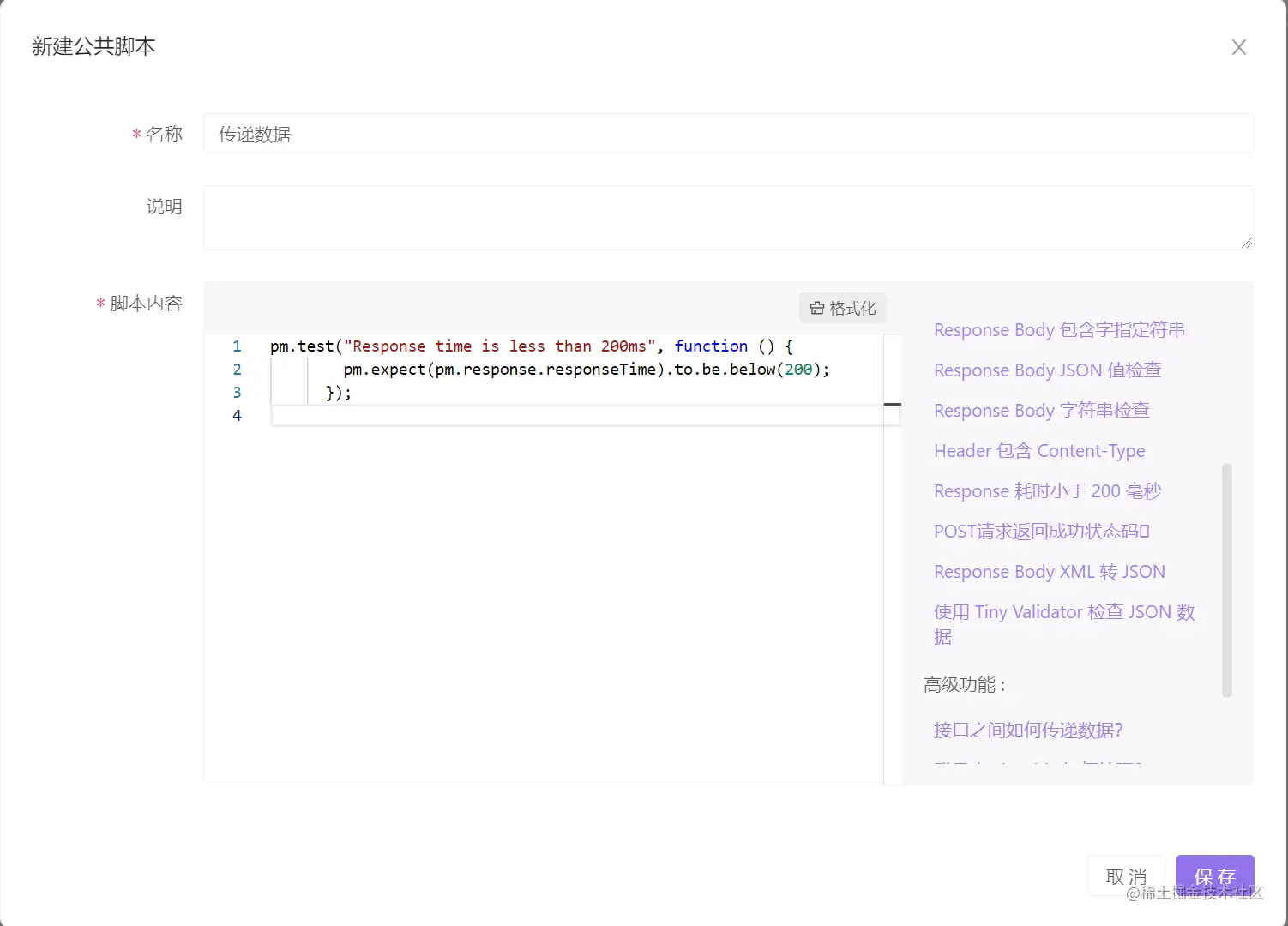Insert POST请求返回成功状态码 snippet
Screen dimensions: 1288x926
click(1041, 532)
